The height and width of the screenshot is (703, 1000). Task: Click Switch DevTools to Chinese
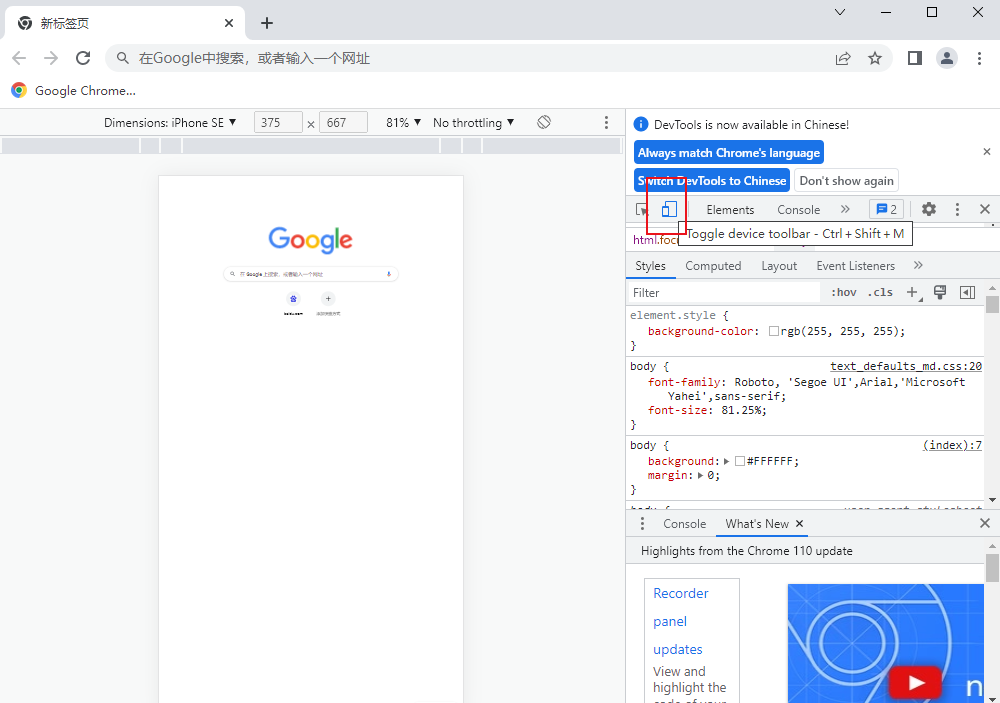[712, 181]
